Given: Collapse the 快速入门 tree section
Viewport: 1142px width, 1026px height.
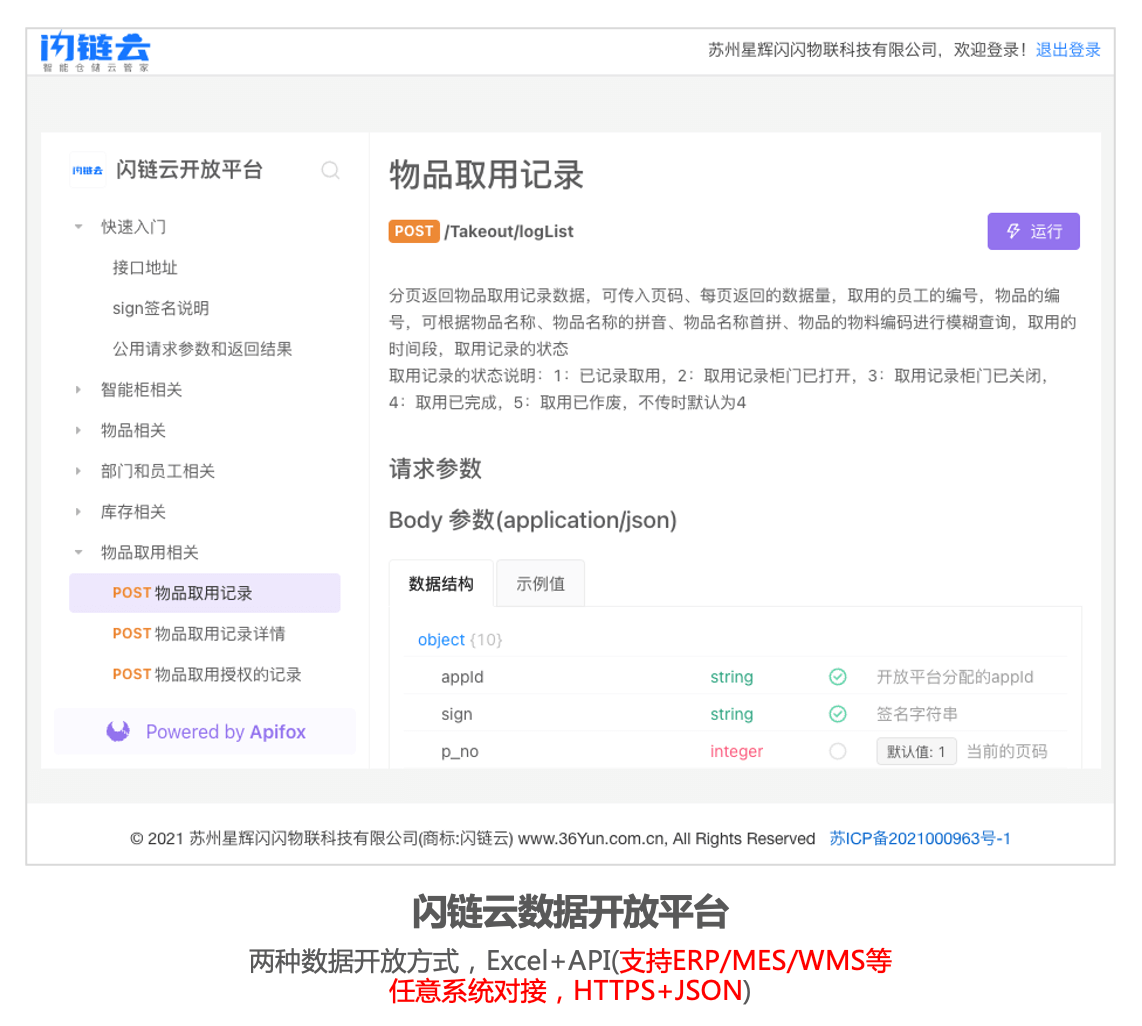Looking at the screenshot, I should click(x=78, y=227).
